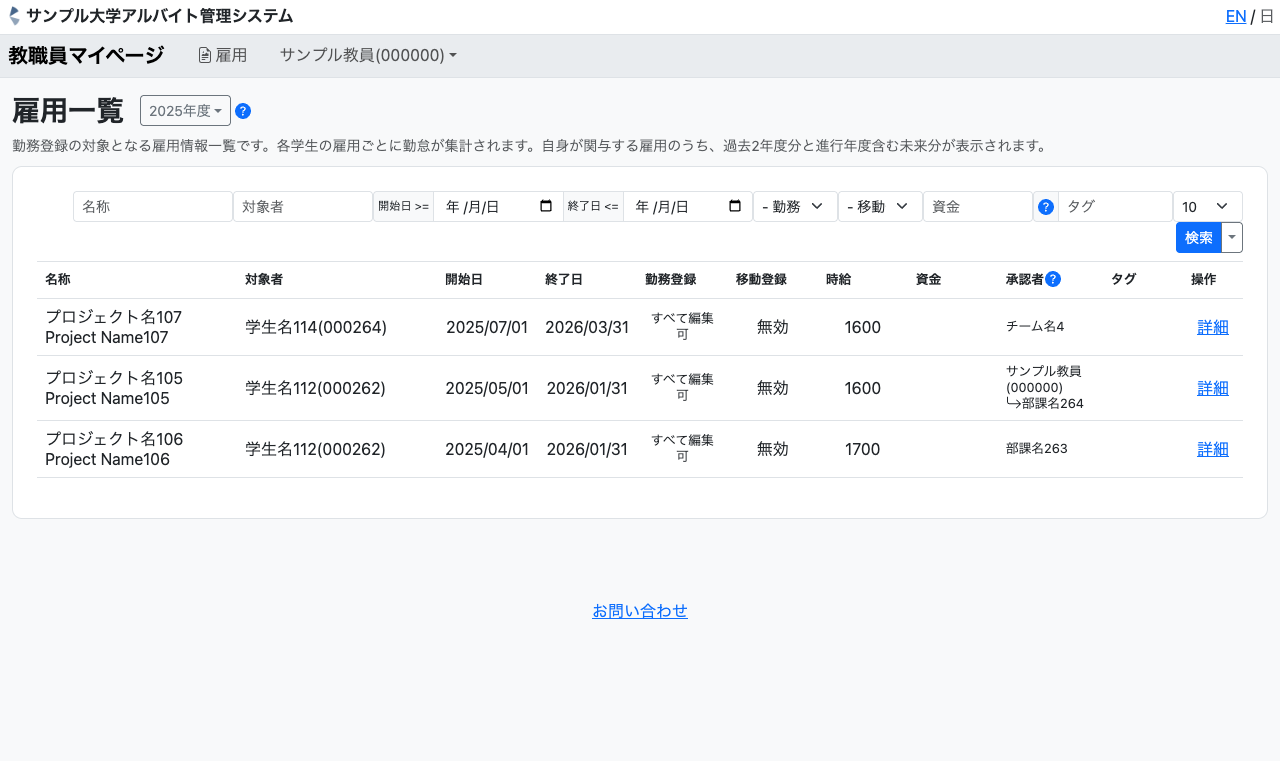Open the 2025年度 fiscal year dropdown
1280x761 pixels.
pyautogui.click(x=185, y=111)
